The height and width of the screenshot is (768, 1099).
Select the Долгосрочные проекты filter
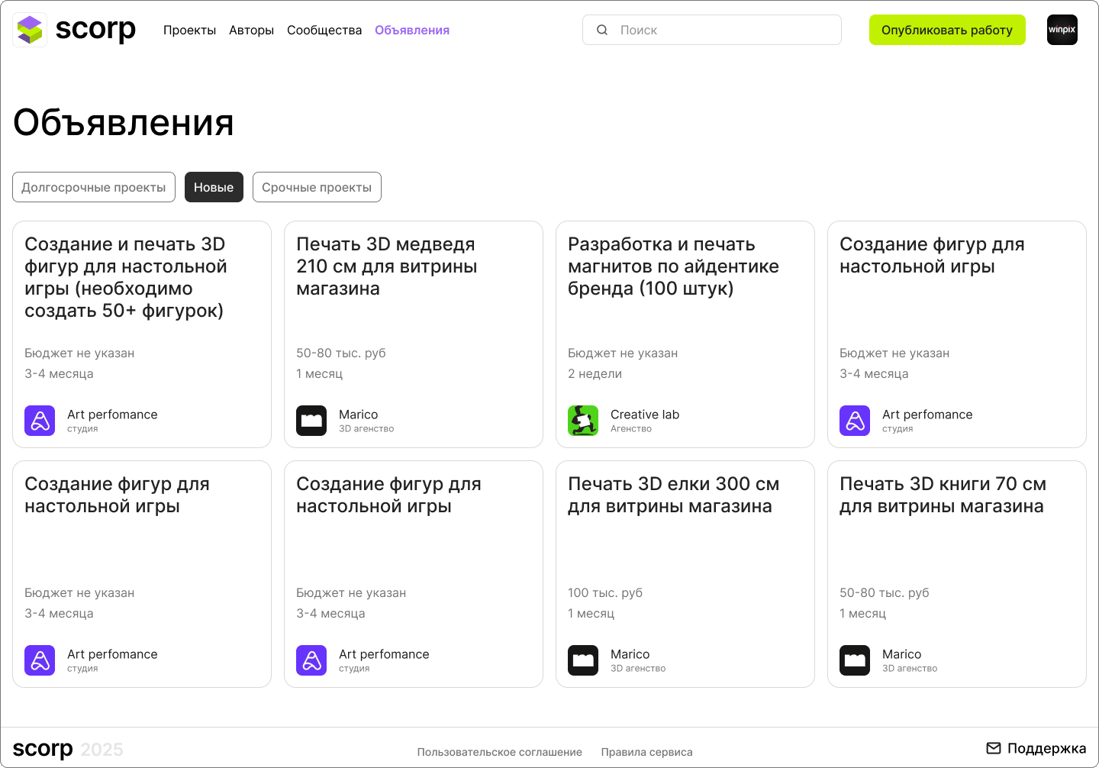pos(94,187)
